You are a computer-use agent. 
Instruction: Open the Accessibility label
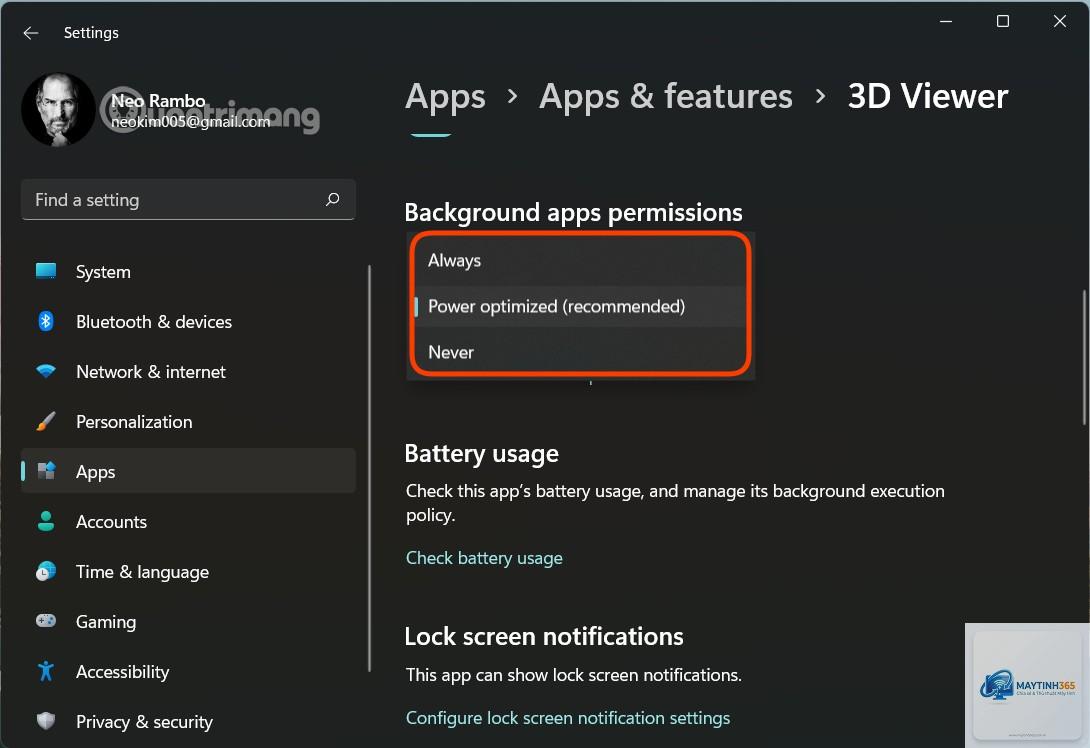[x=122, y=672]
